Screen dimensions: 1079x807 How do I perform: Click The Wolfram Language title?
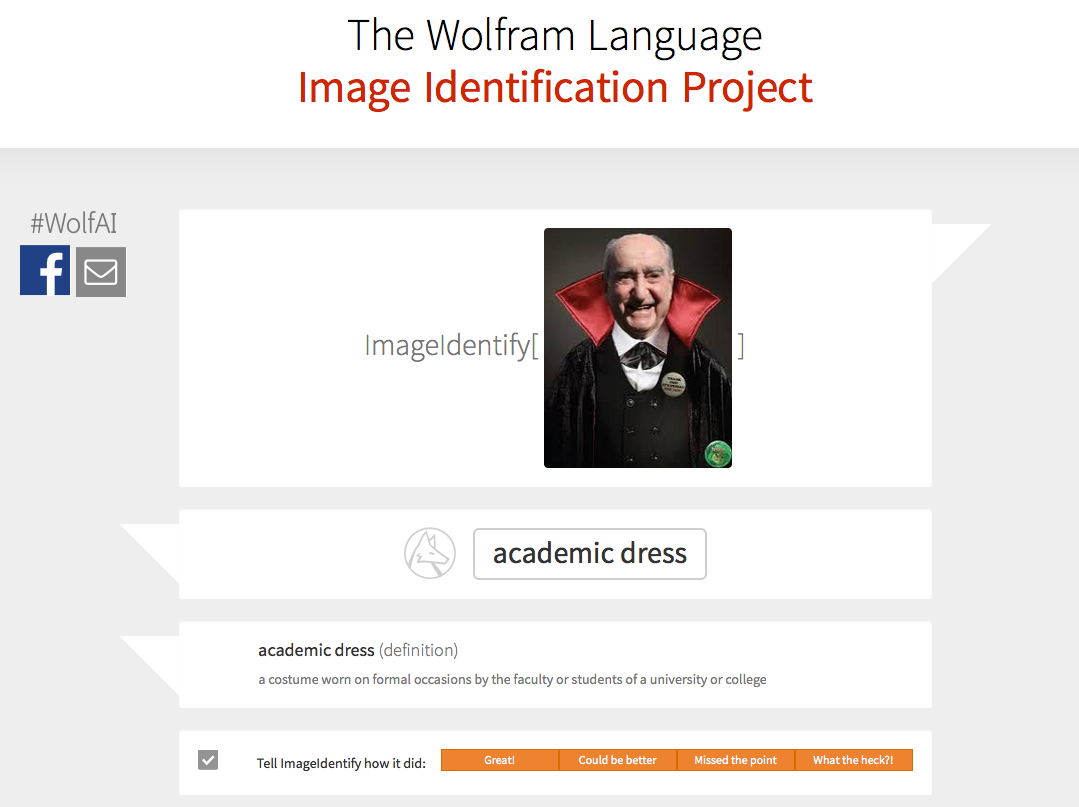click(x=555, y=36)
